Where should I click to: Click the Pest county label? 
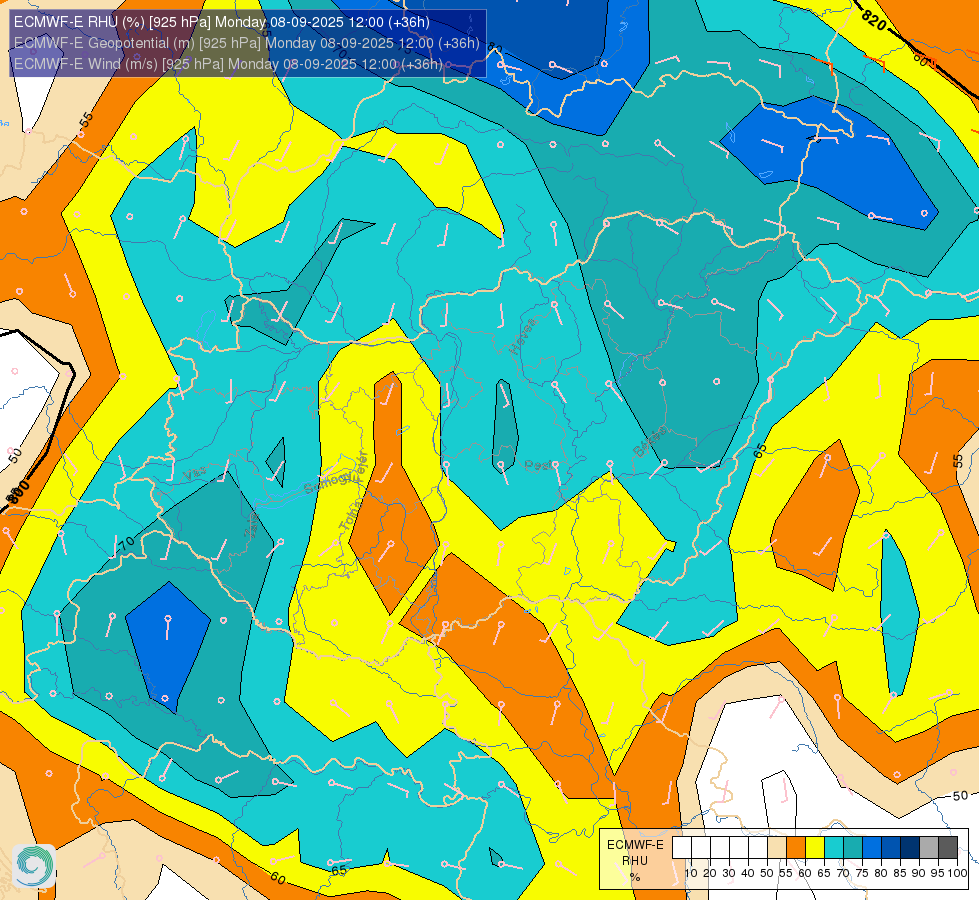[538, 465]
